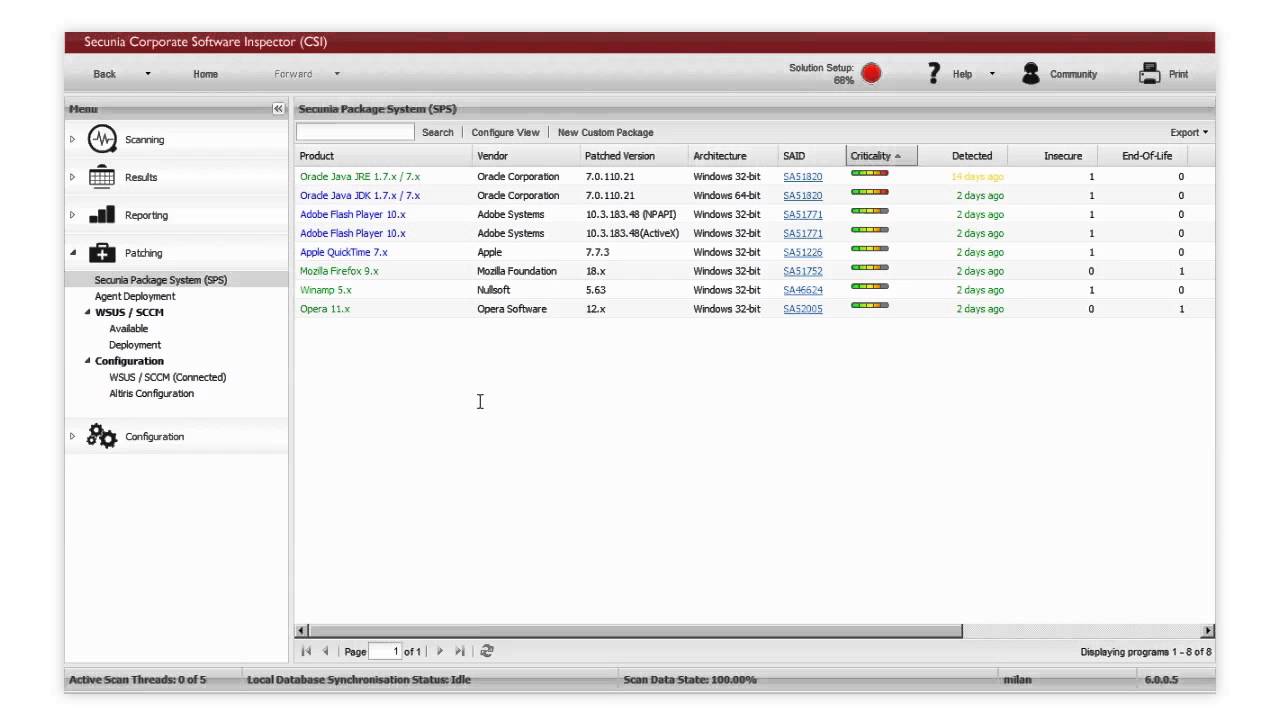This screenshot has width=1280, height=720.
Task: Sort by Patched Version column header
Action: [634, 156]
